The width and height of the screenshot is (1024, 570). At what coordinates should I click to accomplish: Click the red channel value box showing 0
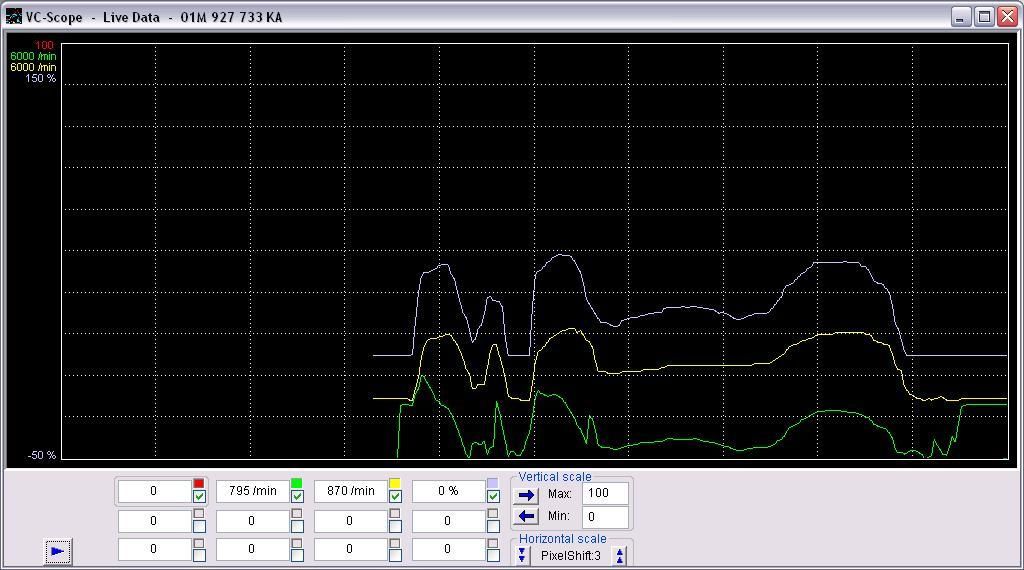[x=154, y=491]
